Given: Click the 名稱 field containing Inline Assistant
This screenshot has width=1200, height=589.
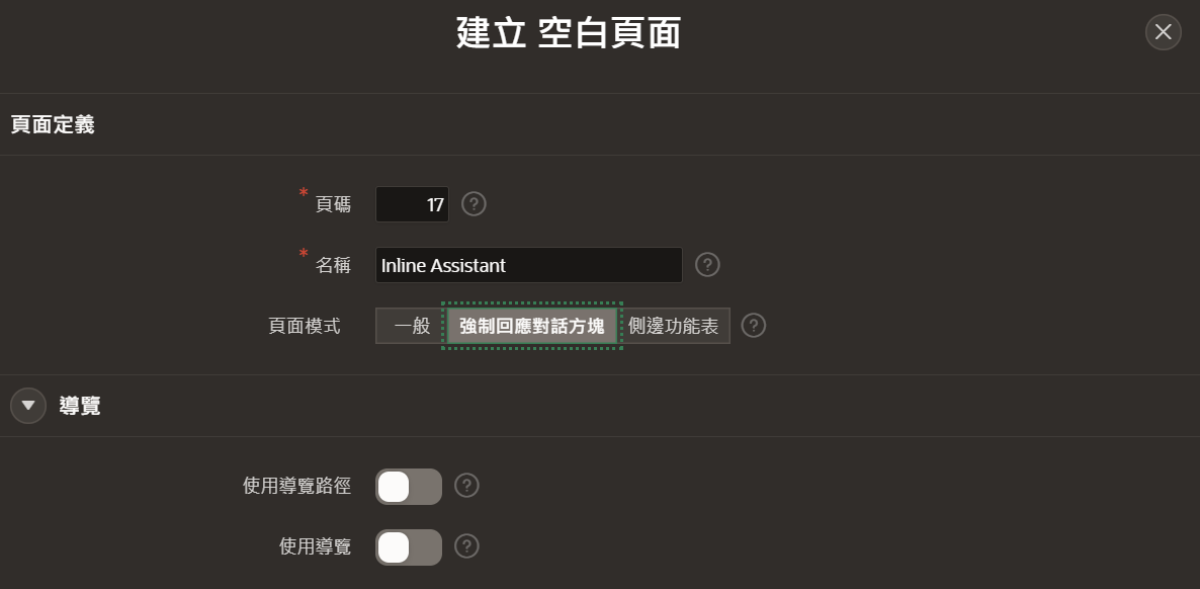Looking at the screenshot, I should (x=529, y=265).
